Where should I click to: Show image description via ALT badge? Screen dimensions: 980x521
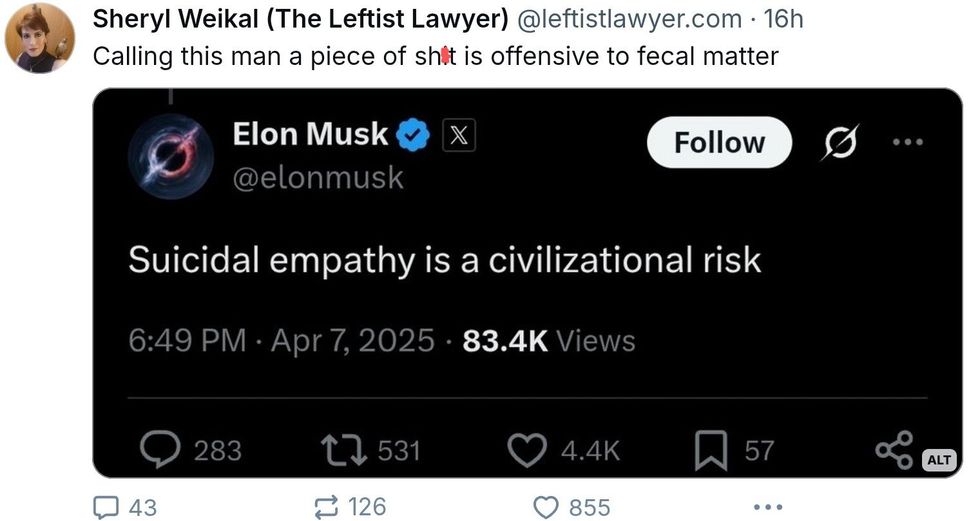tap(938, 459)
